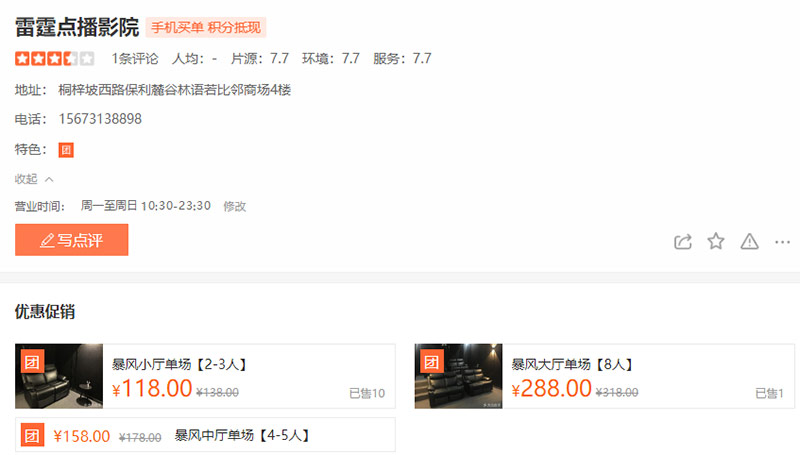This screenshot has width=800, height=455.
Task: Open 手机买单 积分抵现 promo tag
Action: [206, 28]
